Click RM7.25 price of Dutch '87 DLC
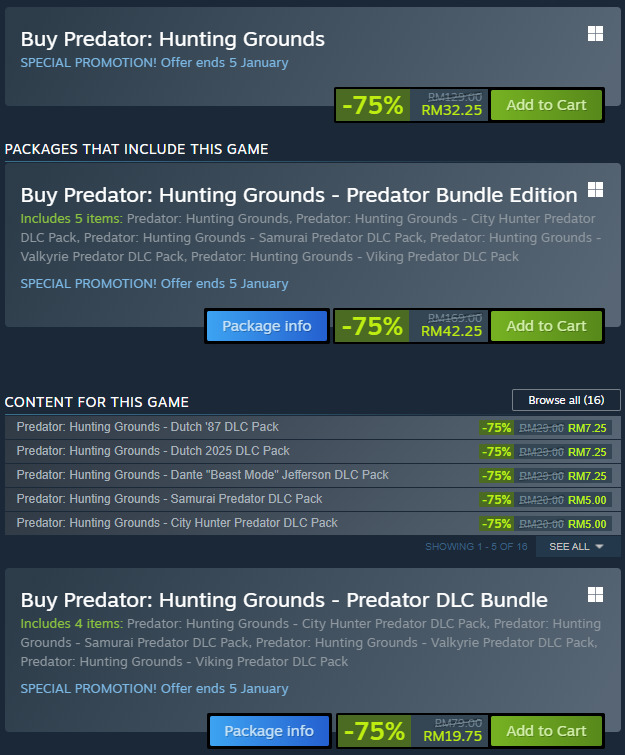Viewport: 625px width, 755px height. tap(588, 427)
